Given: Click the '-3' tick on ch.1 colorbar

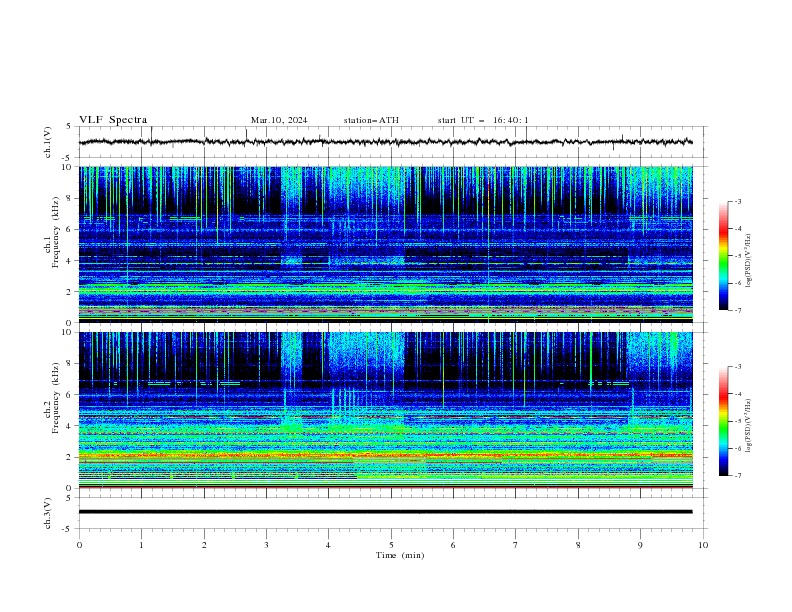Looking at the screenshot, I should click(737, 201).
